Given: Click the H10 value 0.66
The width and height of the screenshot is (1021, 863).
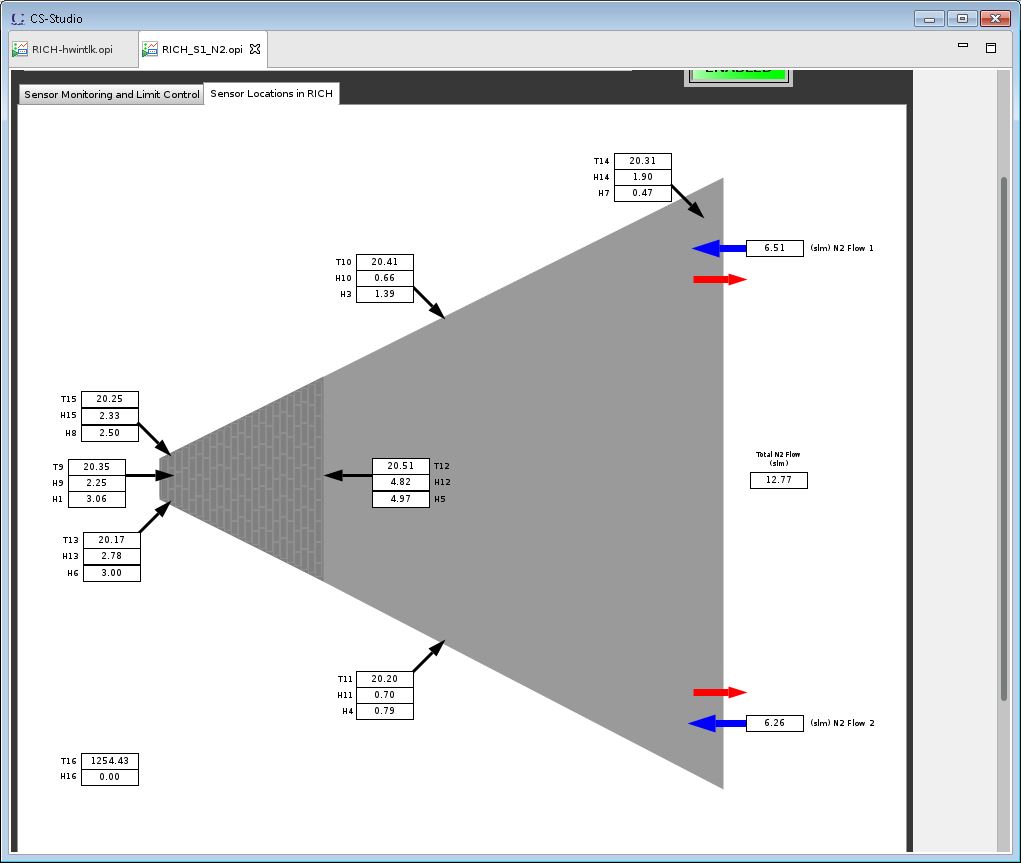Looking at the screenshot, I should coord(385,278).
